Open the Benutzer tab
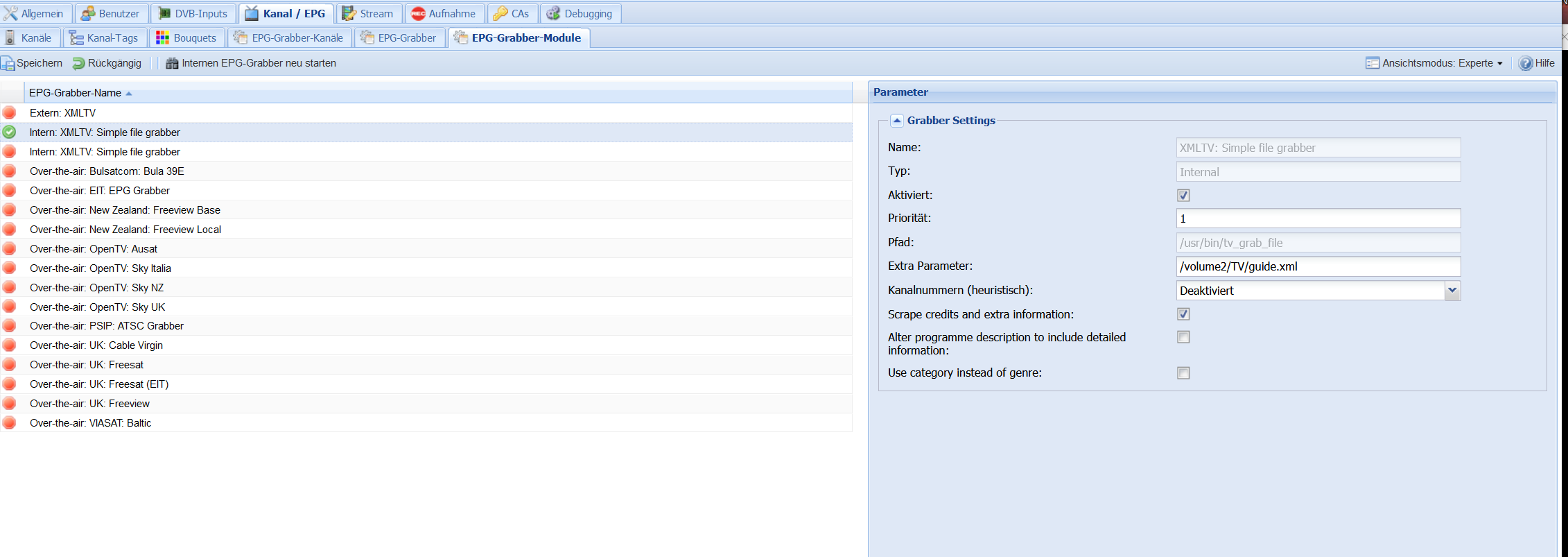This screenshot has height=557, width=1568. click(x=111, y=13)
